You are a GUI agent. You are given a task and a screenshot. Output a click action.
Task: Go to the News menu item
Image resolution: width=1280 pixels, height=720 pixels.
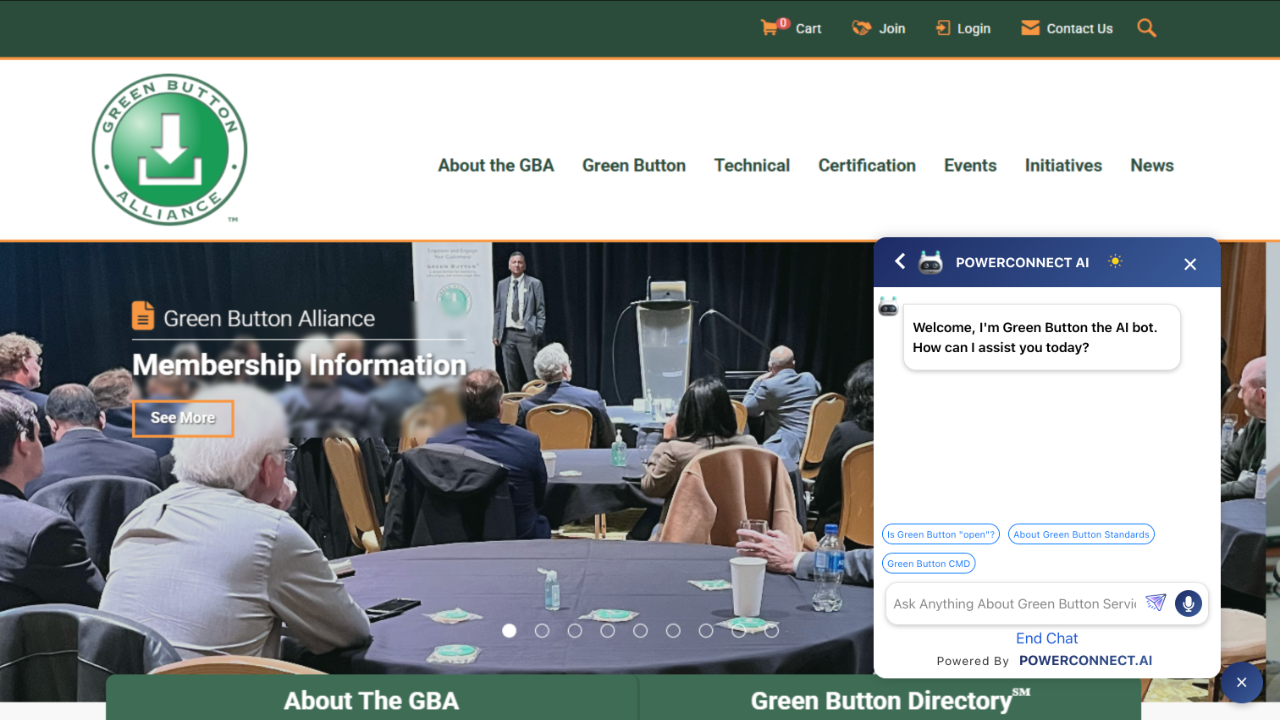[1152, 166]
